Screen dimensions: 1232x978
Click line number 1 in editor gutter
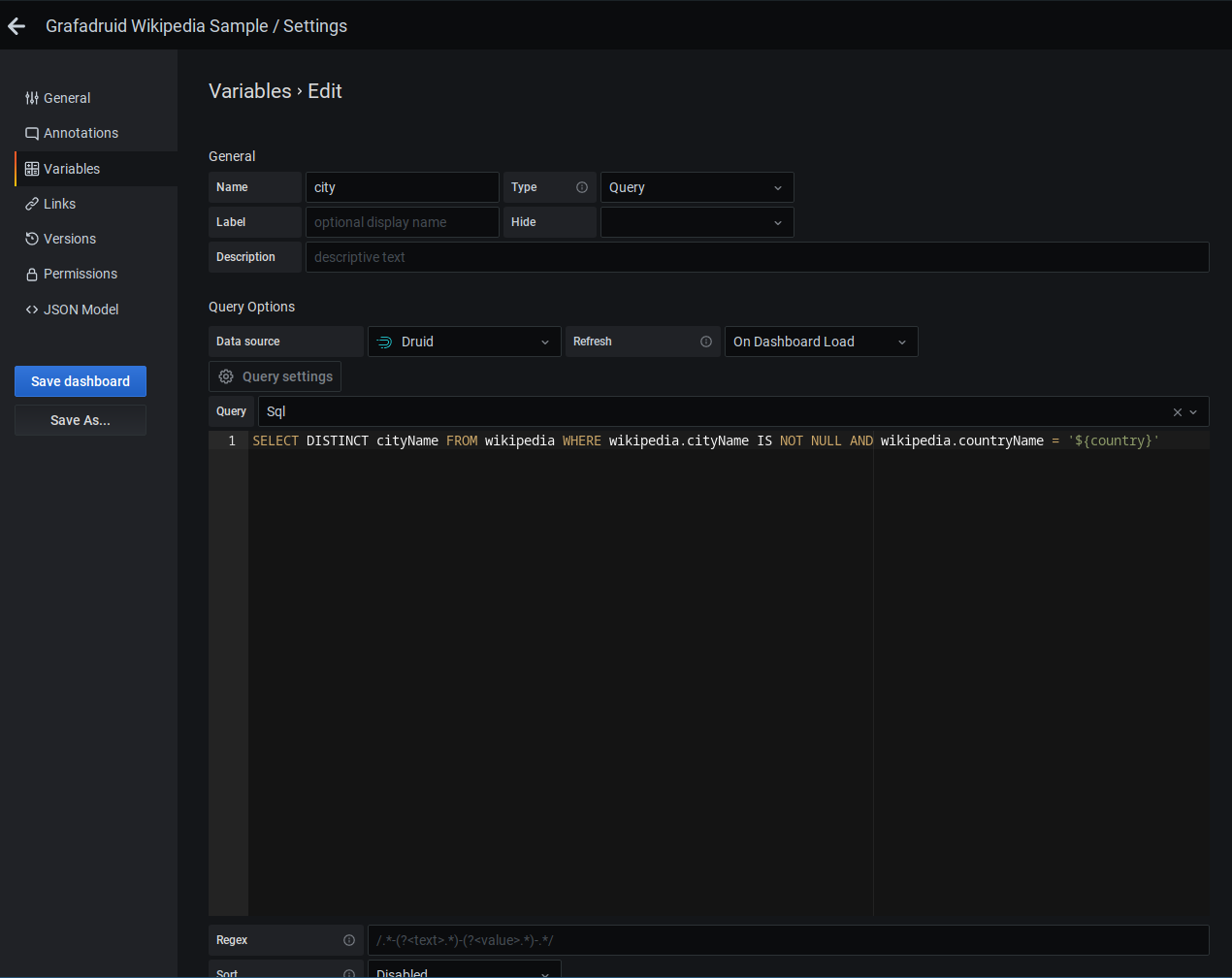(x=232, y=440)
